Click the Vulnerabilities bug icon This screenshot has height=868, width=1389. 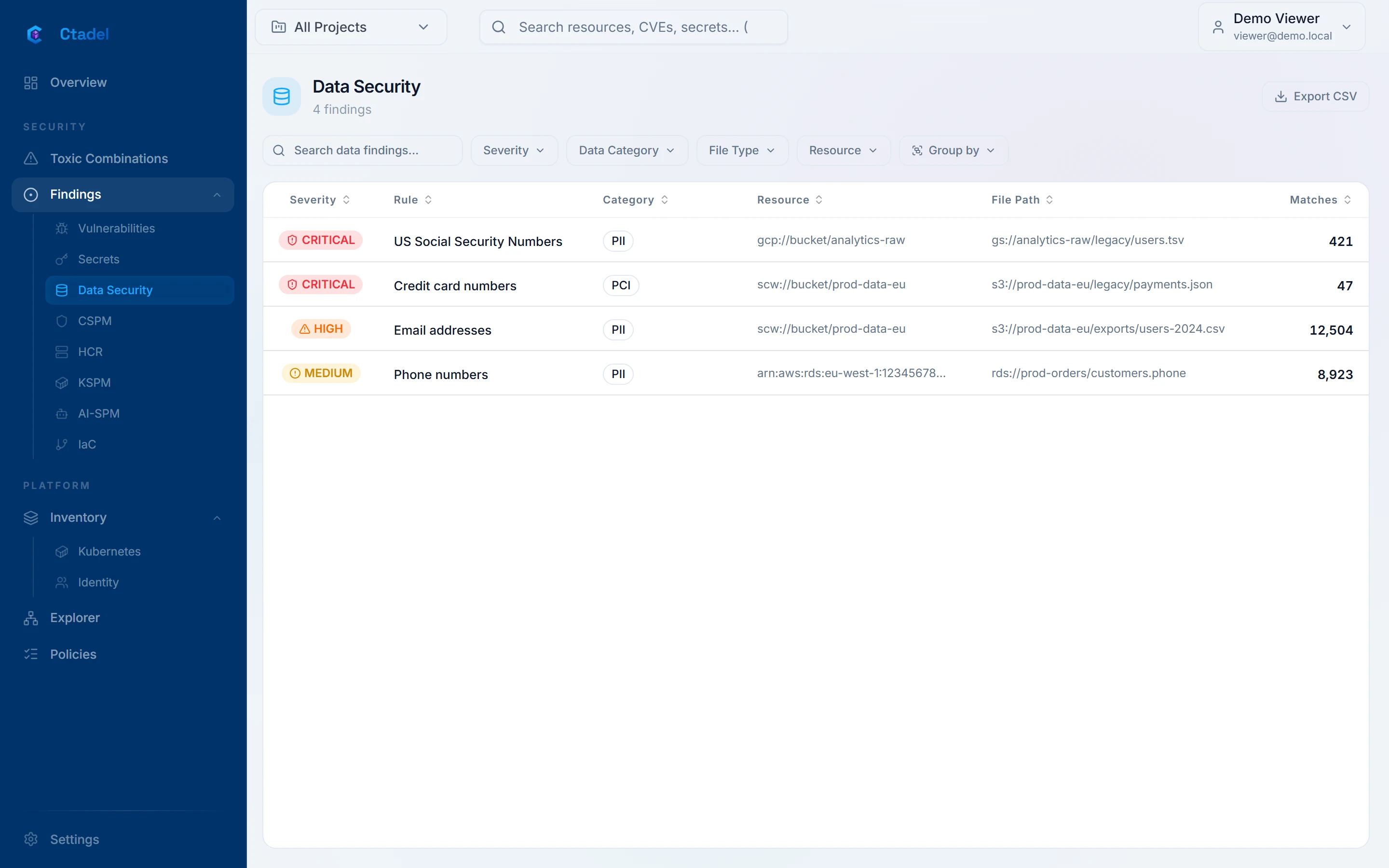click(62, 229)
